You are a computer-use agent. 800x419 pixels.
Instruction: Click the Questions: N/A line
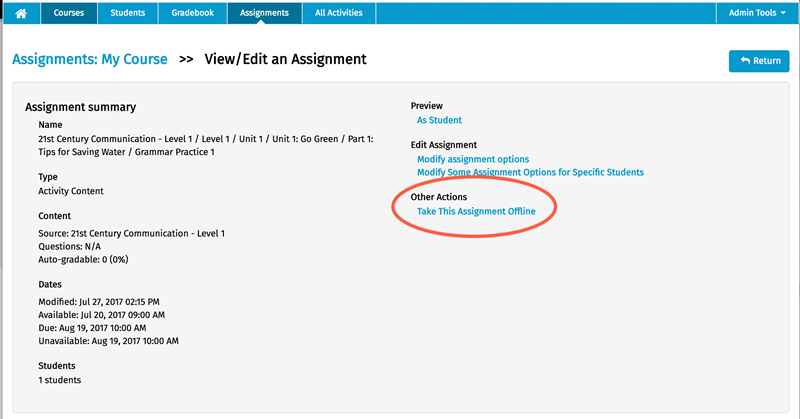[x=69, y=247]
